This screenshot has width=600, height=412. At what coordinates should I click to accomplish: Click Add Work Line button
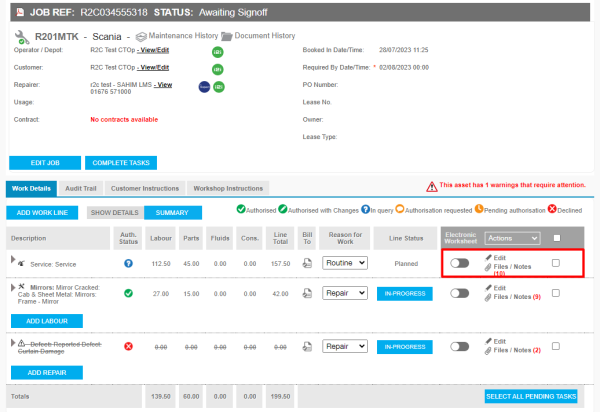40,213
